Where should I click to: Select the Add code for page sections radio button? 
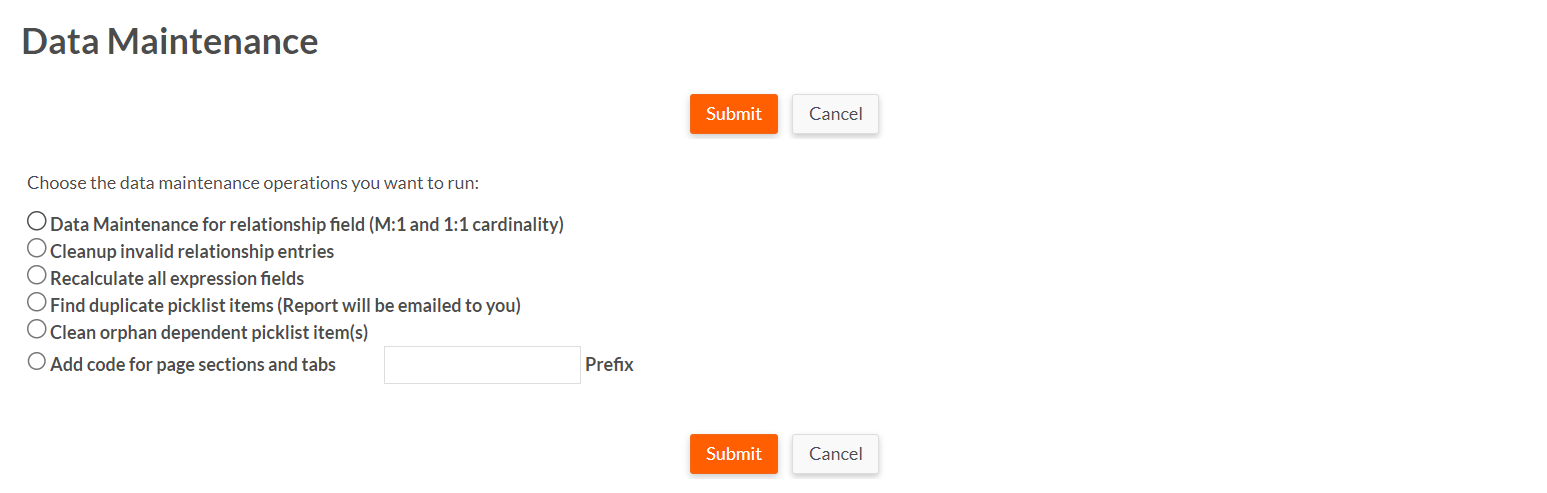[x=37, y=361]
